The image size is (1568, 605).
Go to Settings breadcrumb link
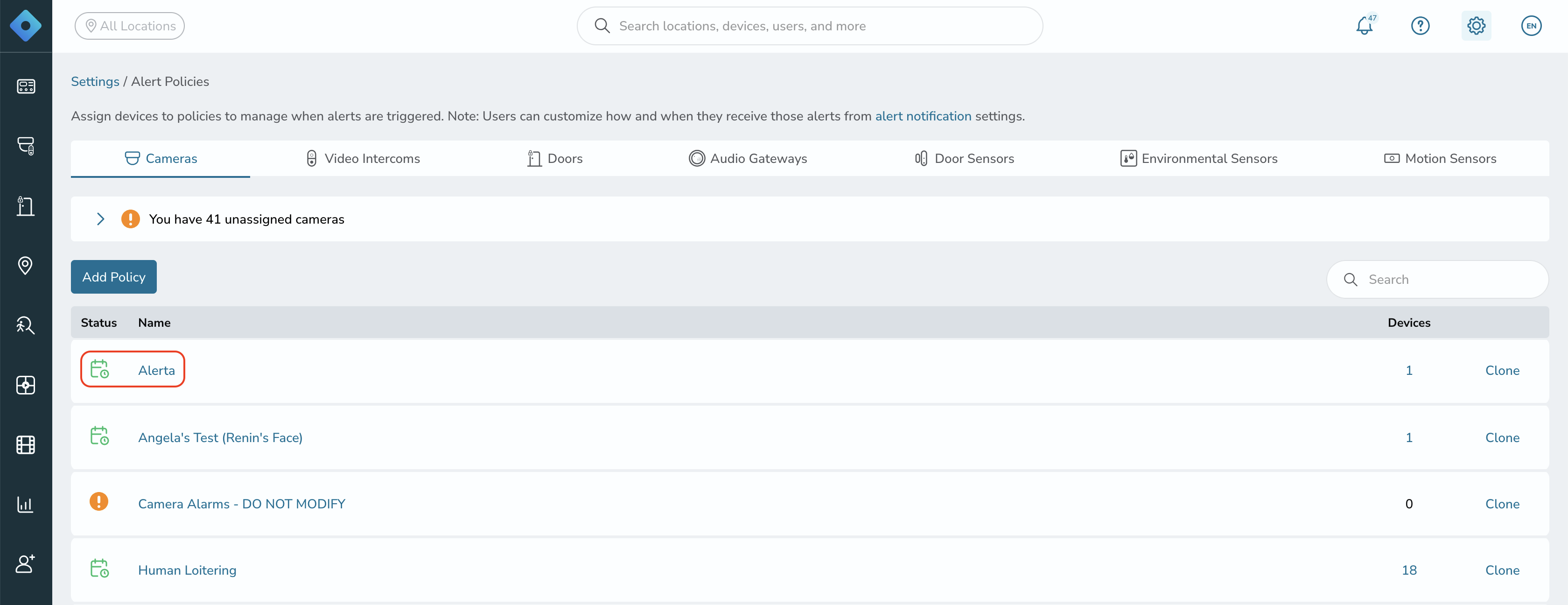[95, 82]
